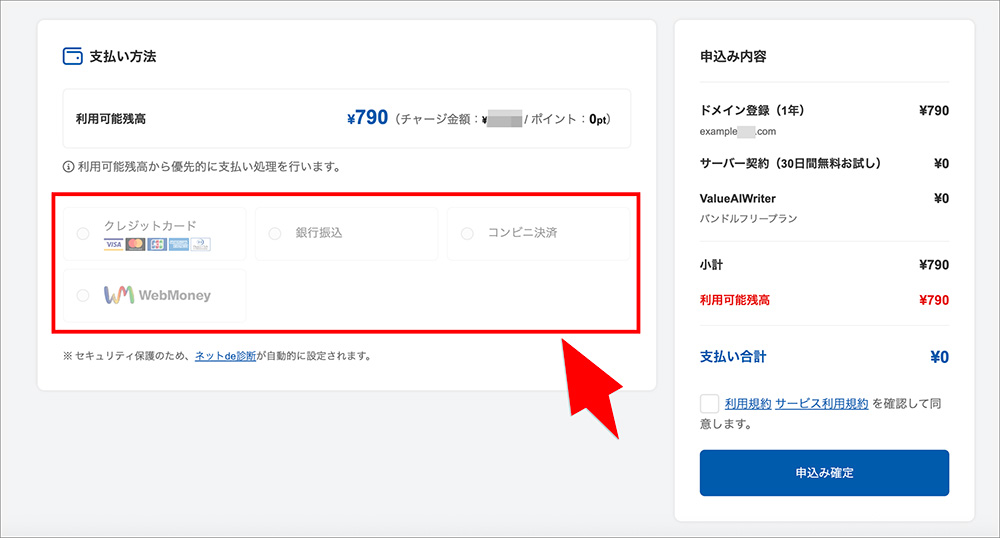Click the ¥790 available balance amount
The width and height of the screenshot is (1000, 538).
pos(367,118)
